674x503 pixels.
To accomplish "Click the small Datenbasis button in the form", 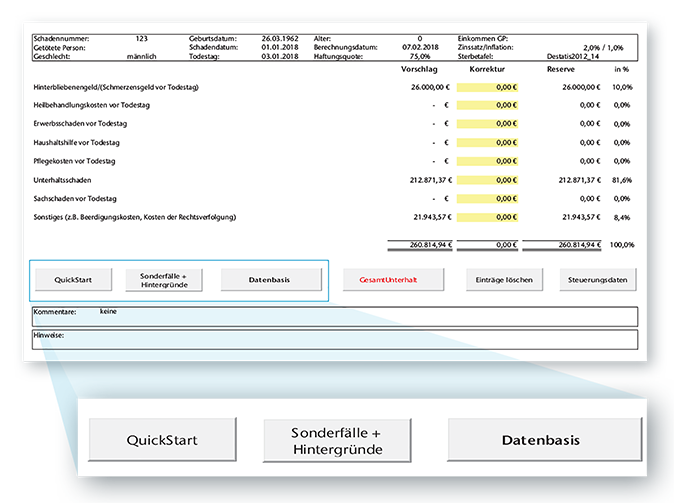I will click(270, 280).
